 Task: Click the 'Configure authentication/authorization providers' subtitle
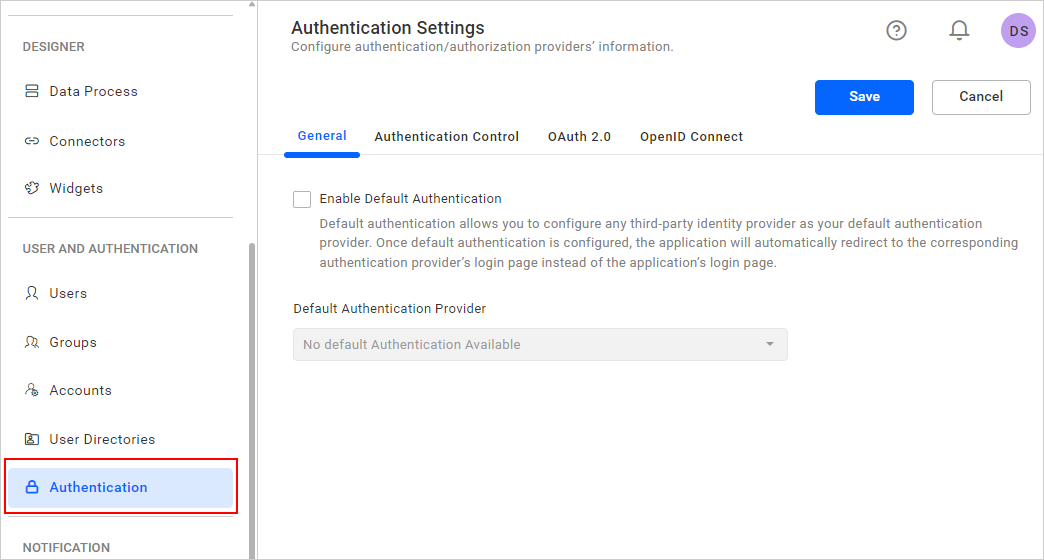(482, 47)
